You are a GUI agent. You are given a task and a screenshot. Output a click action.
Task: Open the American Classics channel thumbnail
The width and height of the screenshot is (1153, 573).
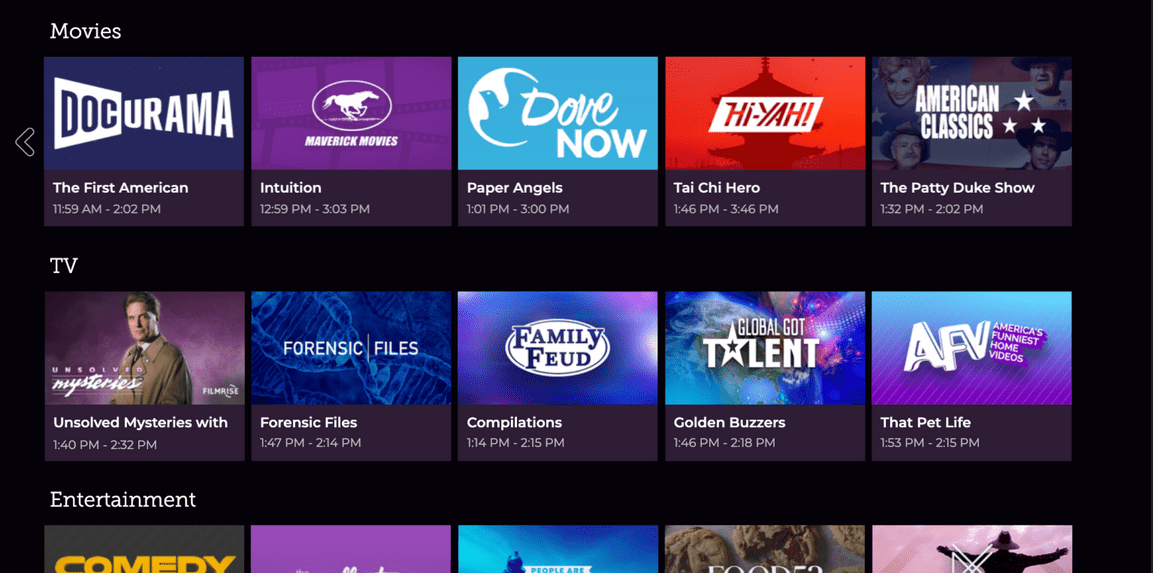tap(972, 113)
